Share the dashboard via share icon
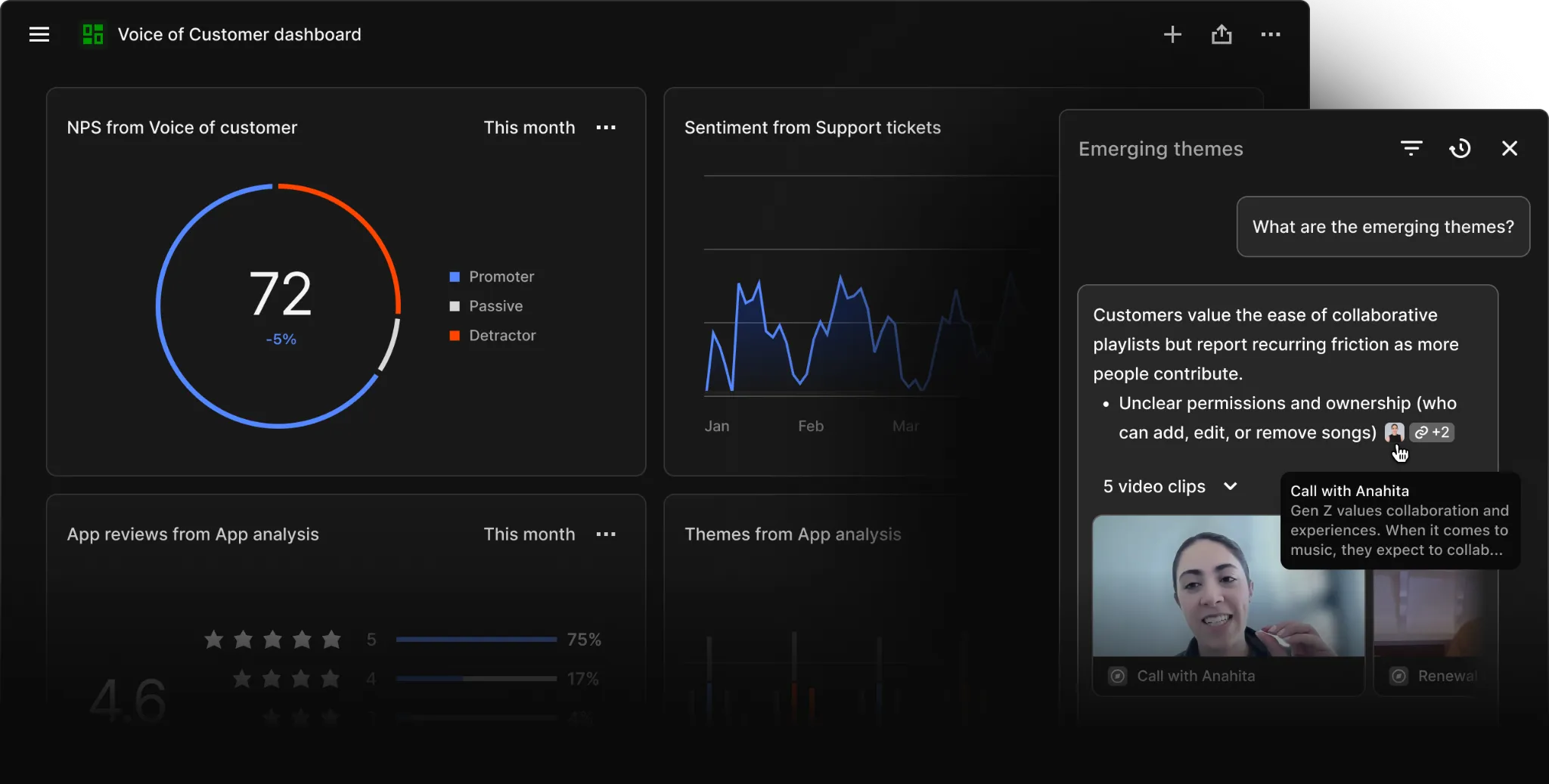Screen dimensions: 1549x784 click(x=1222, y=35)
